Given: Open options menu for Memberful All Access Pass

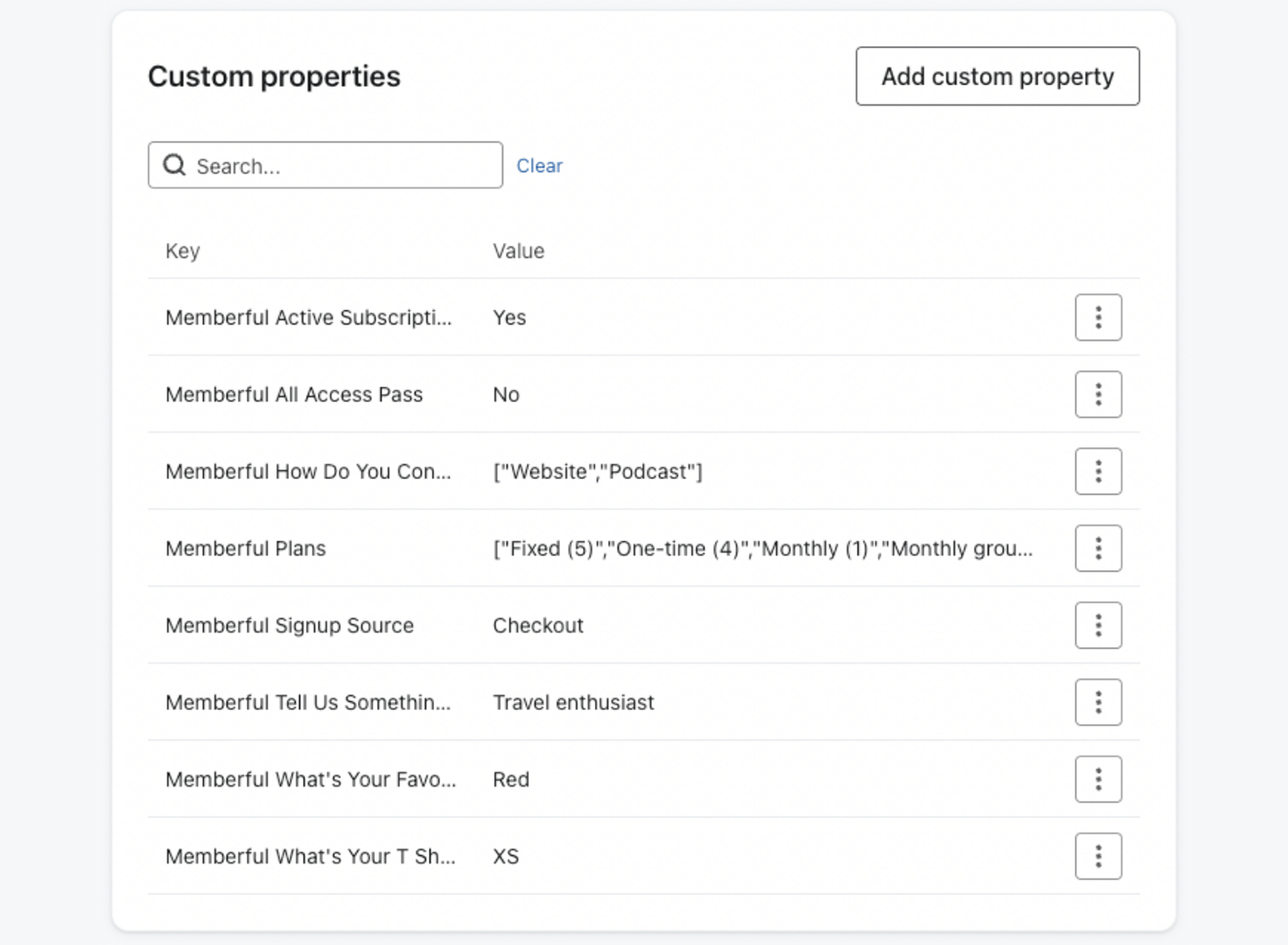Looking at the screenshot, I should click(x=1097, y=394).
